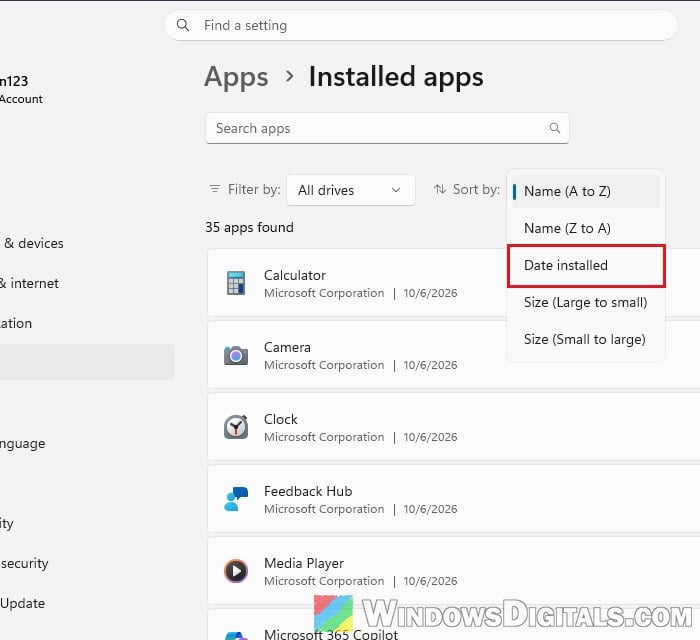
Task: Click the Feedback Hub app icon
Action: [236, 499]
